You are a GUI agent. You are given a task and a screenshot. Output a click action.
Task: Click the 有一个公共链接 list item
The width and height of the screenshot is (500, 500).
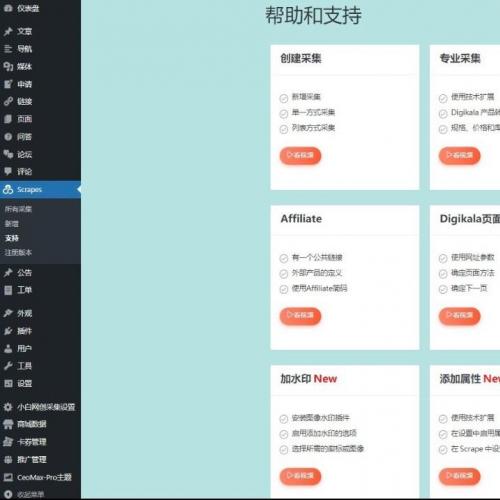(x=317, y=258)
